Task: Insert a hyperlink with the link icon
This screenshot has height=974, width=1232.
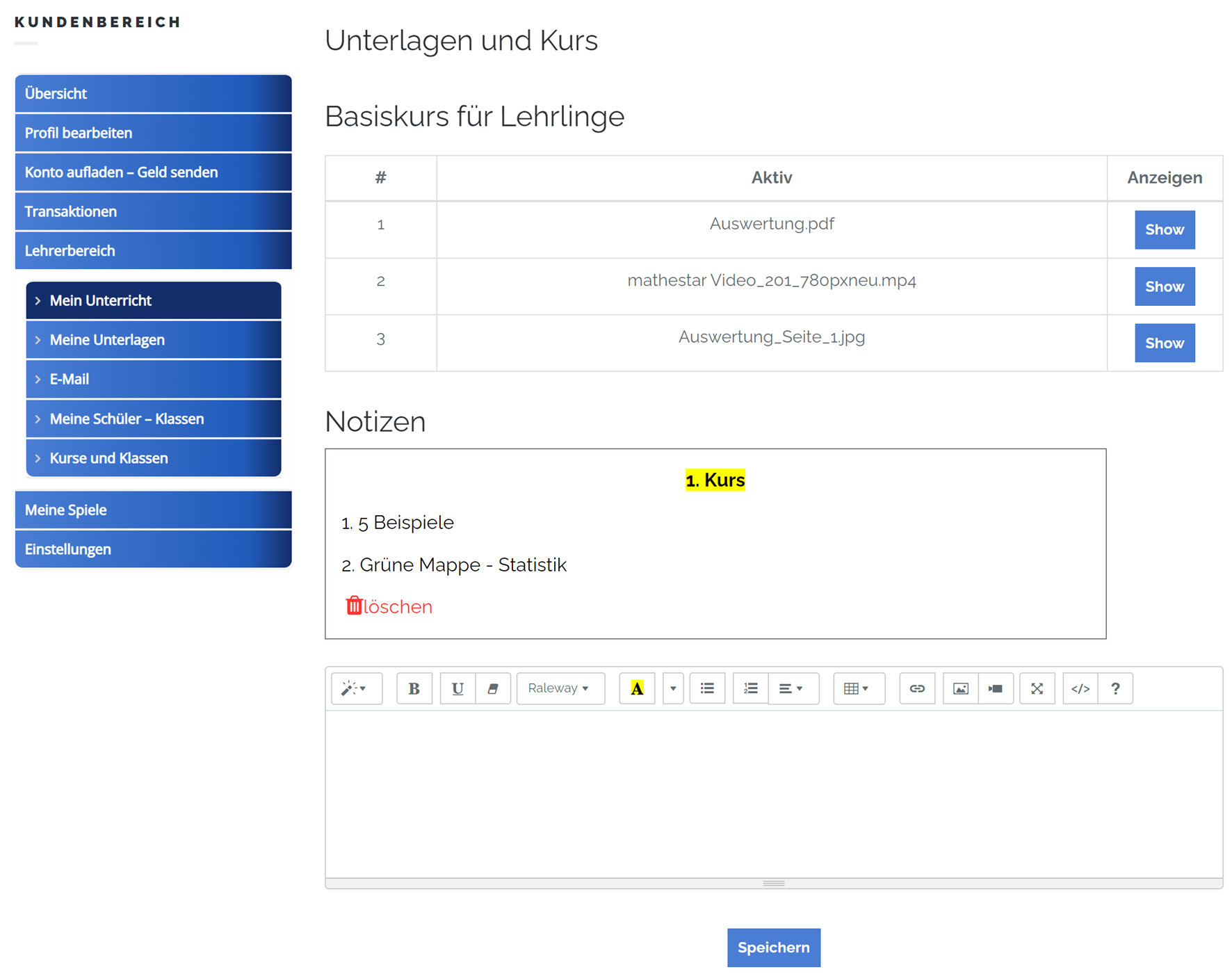Action: coord(917,688)
